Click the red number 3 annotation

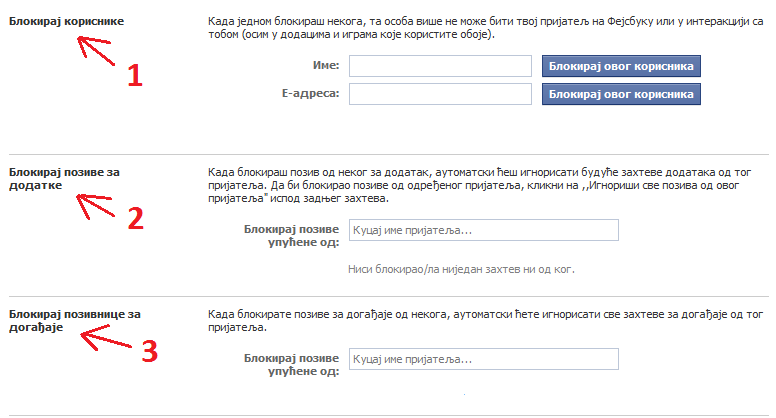pyautogui.click(x=149, y=351)
